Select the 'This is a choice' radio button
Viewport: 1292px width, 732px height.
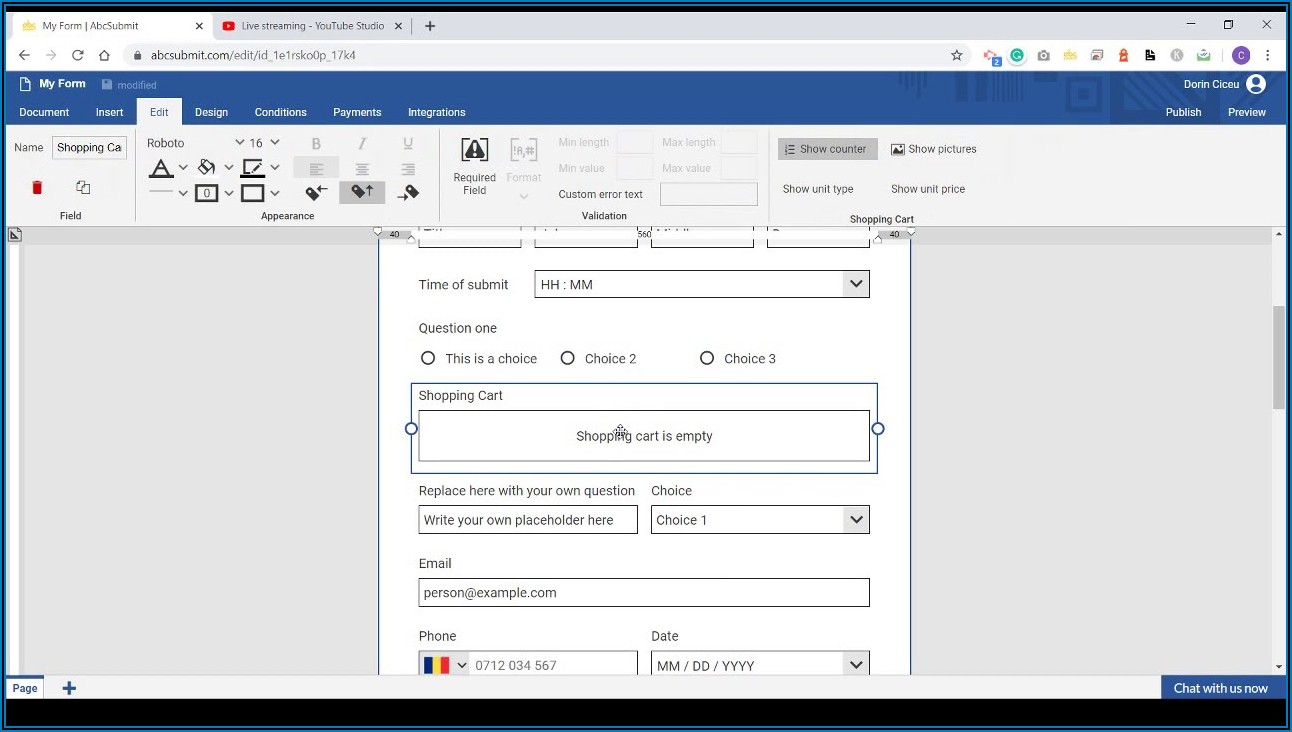[x=428, y=358]
